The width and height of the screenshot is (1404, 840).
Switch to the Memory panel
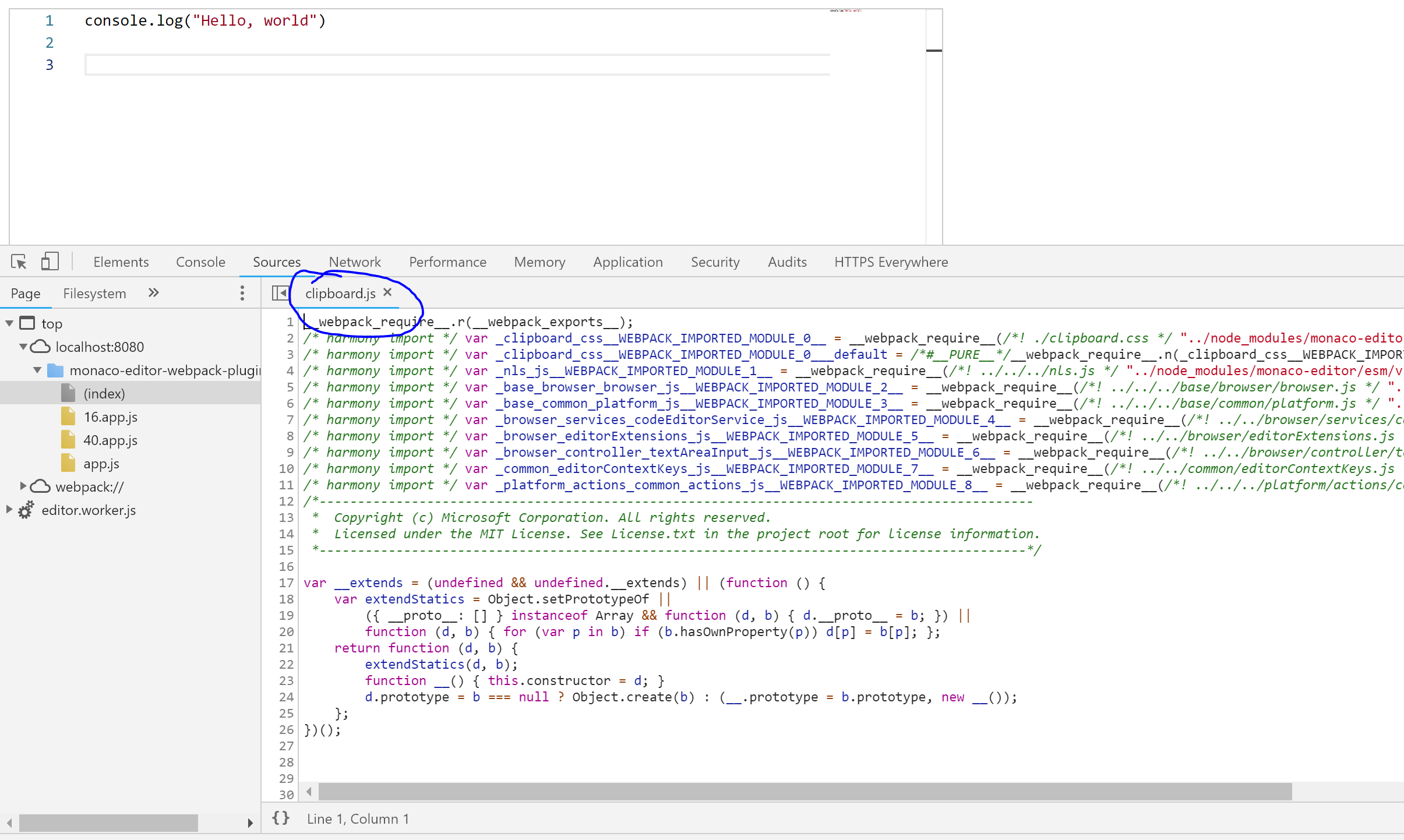click(539, 262)
